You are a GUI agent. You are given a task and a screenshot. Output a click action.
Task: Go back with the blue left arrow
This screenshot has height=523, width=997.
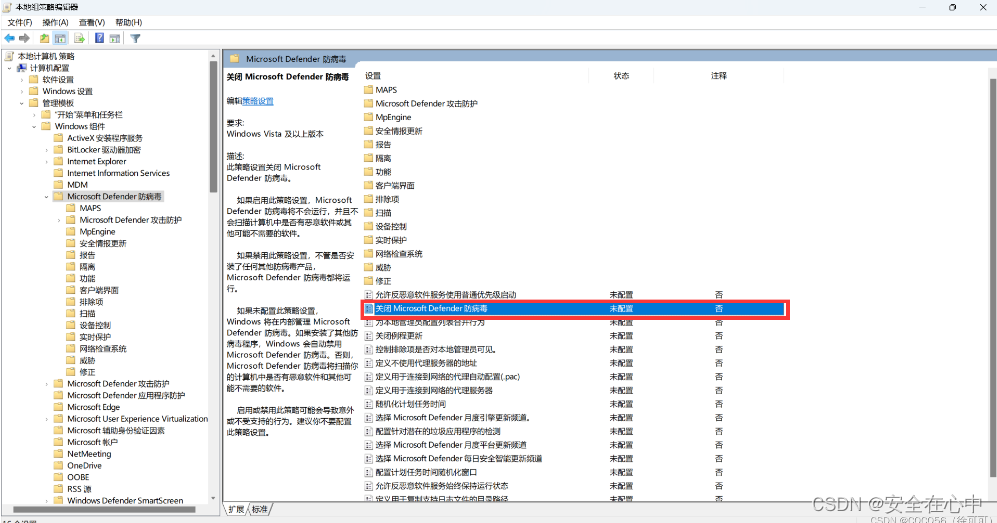tap(10, 38)
